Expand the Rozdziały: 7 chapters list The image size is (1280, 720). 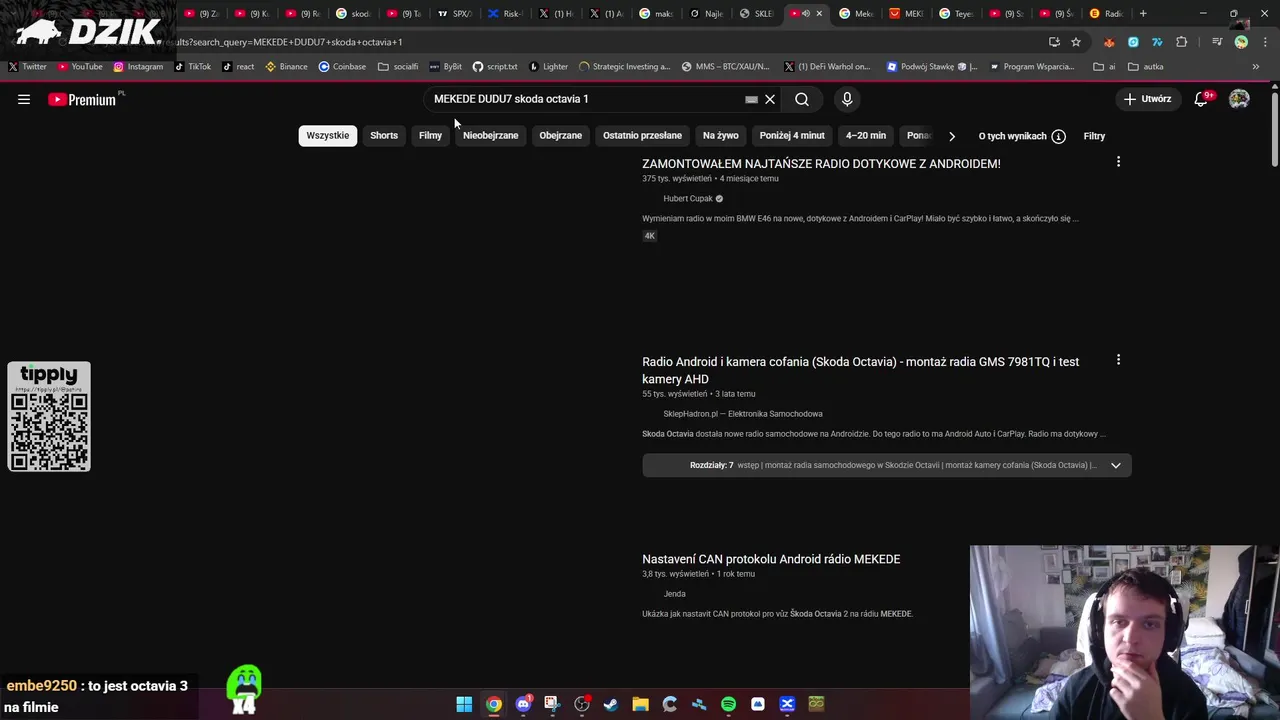click(887, 465)
